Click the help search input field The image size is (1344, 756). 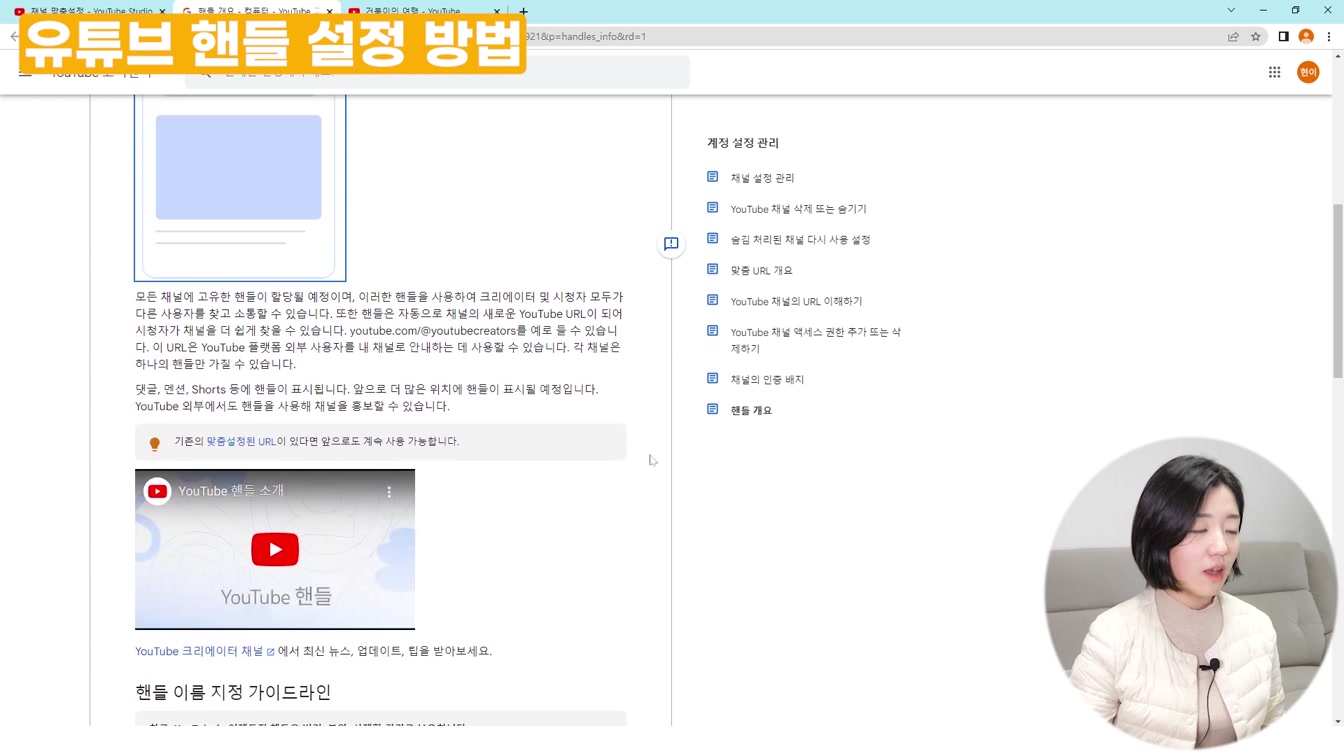pos(437,72)
